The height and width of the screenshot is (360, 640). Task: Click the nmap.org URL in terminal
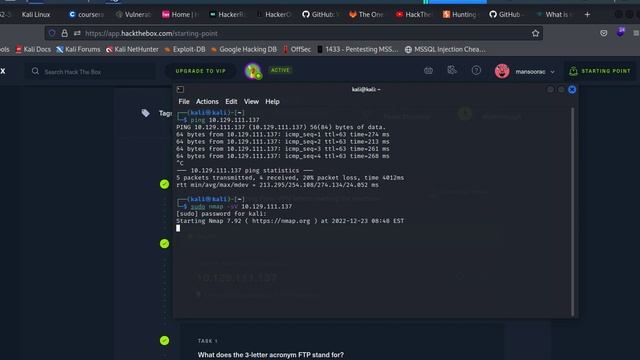point(281,221)
